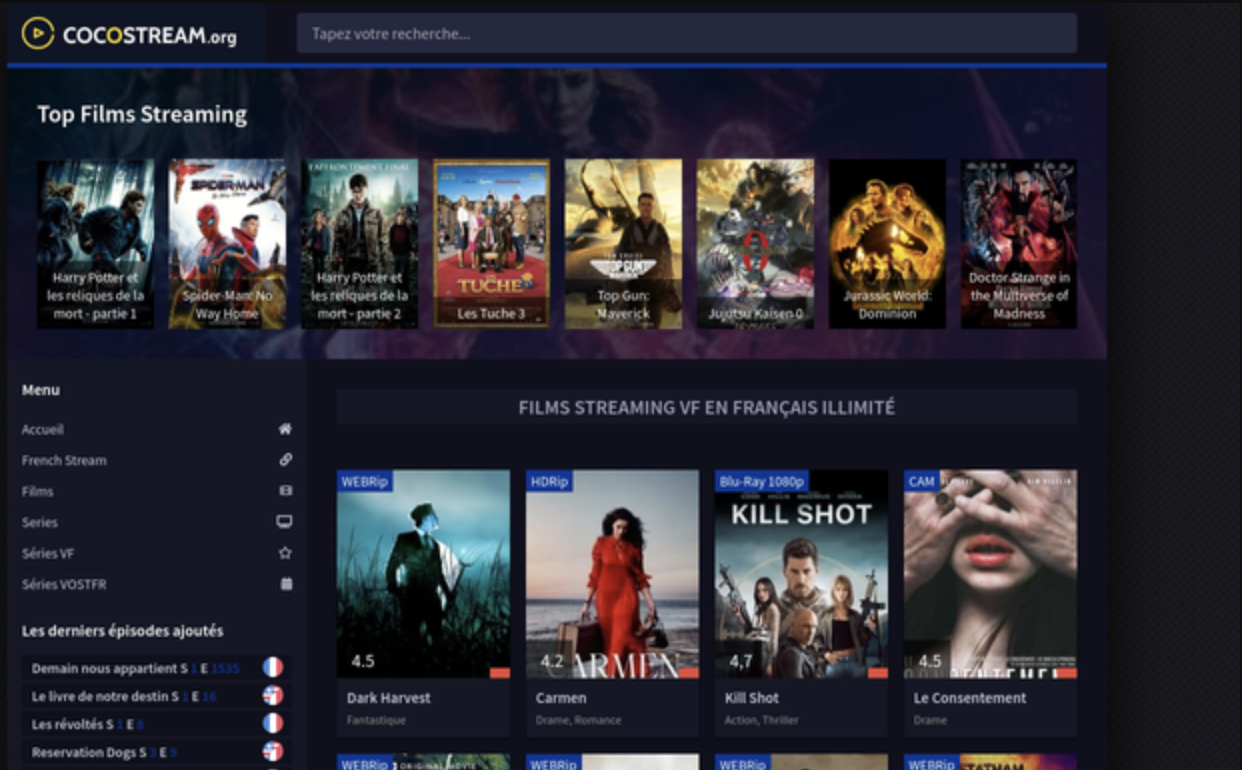Screen dimensions: 1242x770
Task: Open top film Harry Potter reliques partie 2
Action: [360, 244]
